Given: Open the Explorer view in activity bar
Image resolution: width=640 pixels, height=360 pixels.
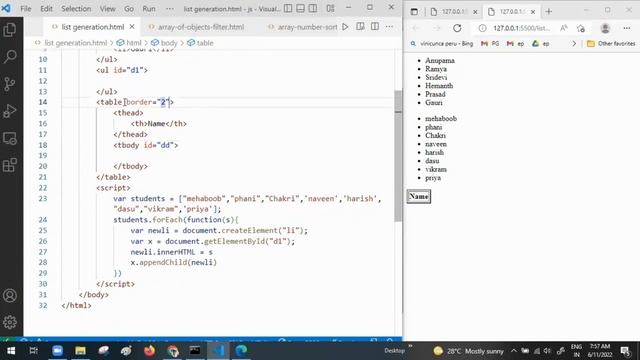Looking at the screenshot, I should (10, 30).
